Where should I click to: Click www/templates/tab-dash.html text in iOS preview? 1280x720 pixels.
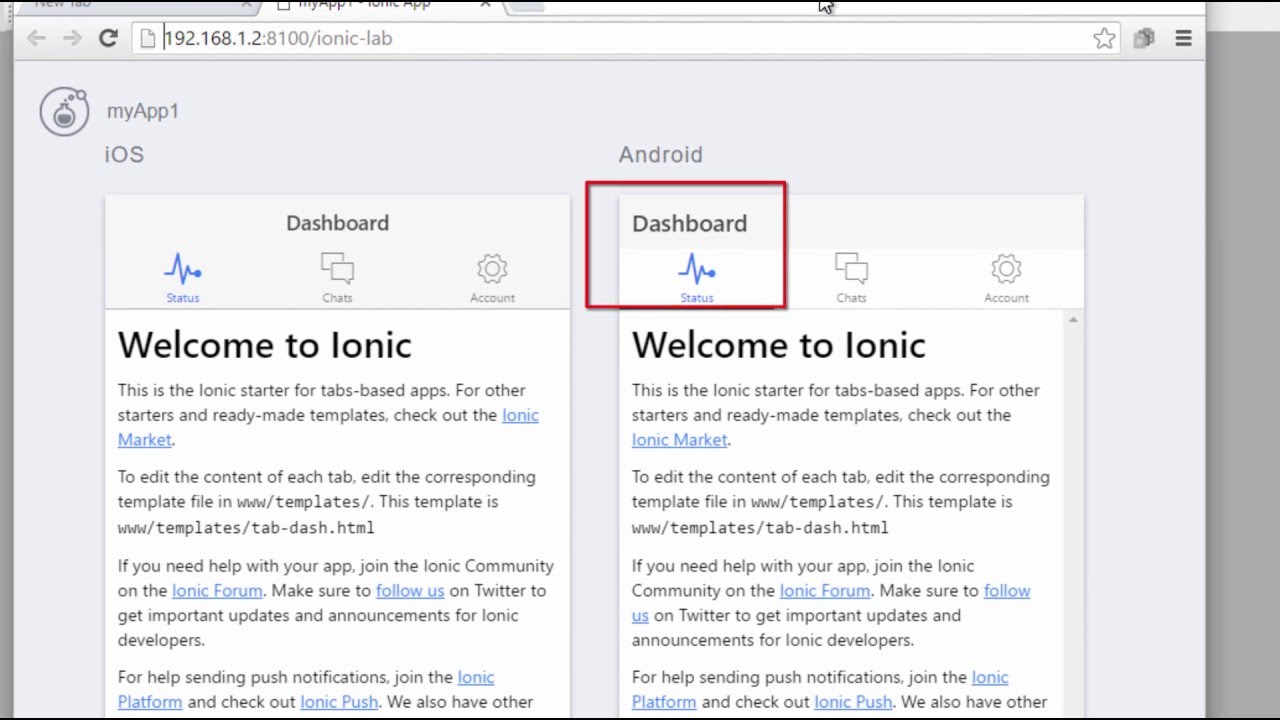(x=246, y=527)
